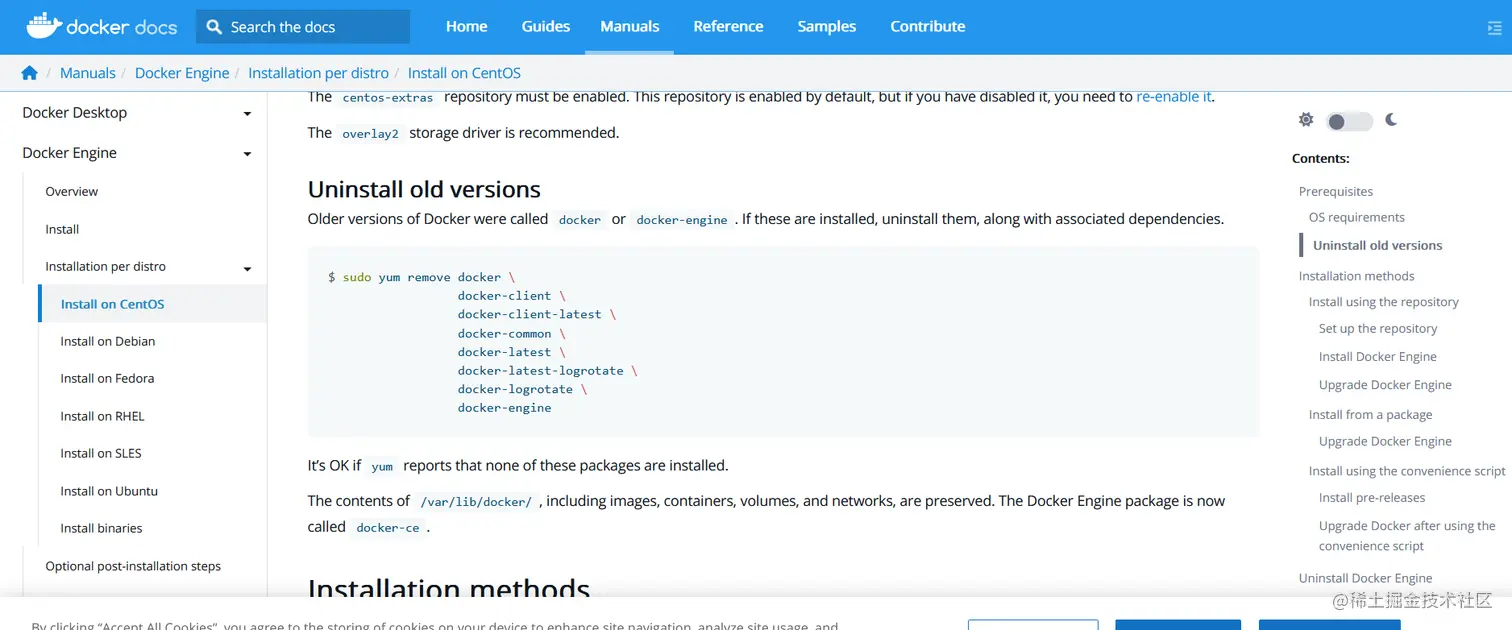
Task: Expand the Docker Desktop section arrow
Action: [247, 114]
